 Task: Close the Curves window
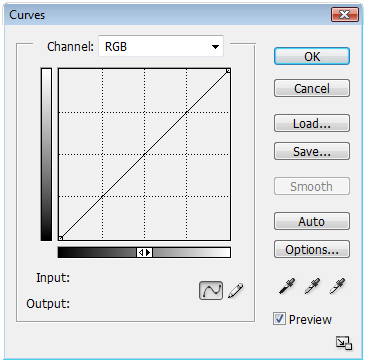pyautogui.click(x=345, y=15)
